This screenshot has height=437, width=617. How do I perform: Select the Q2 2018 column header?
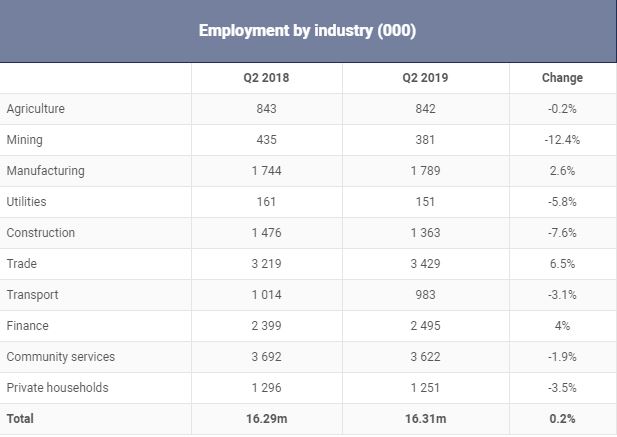pyautogui.click(x=266, y=78)
